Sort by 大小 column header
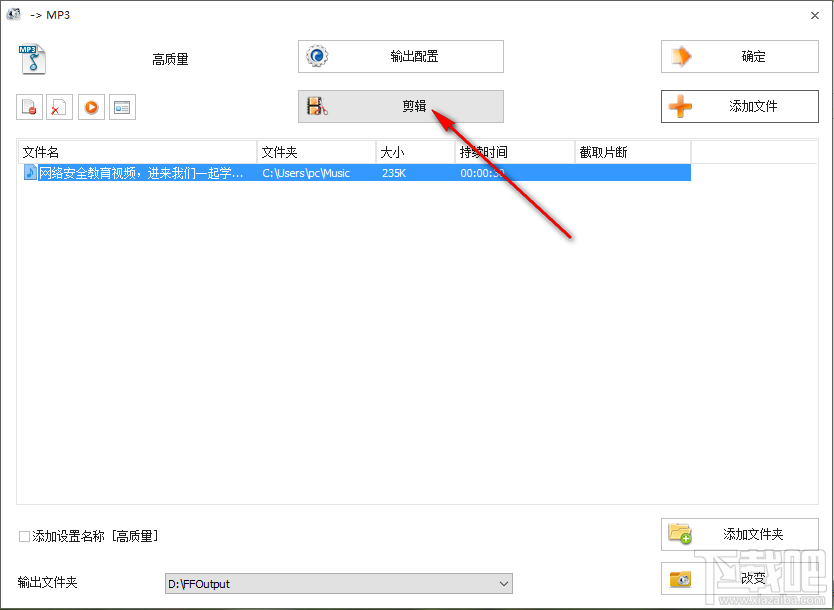The height and width of the screenshot is (610, 834). tap(415, 153)
